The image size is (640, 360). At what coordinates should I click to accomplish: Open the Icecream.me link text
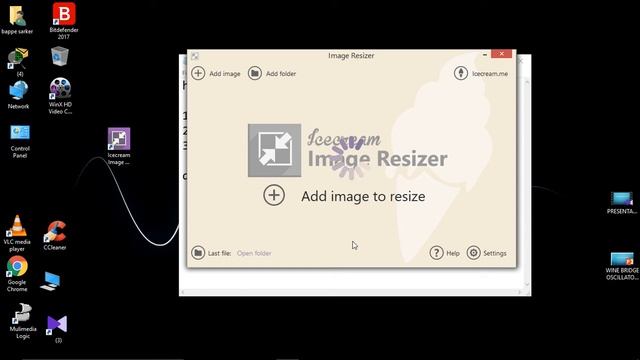[x=490, y=74]
